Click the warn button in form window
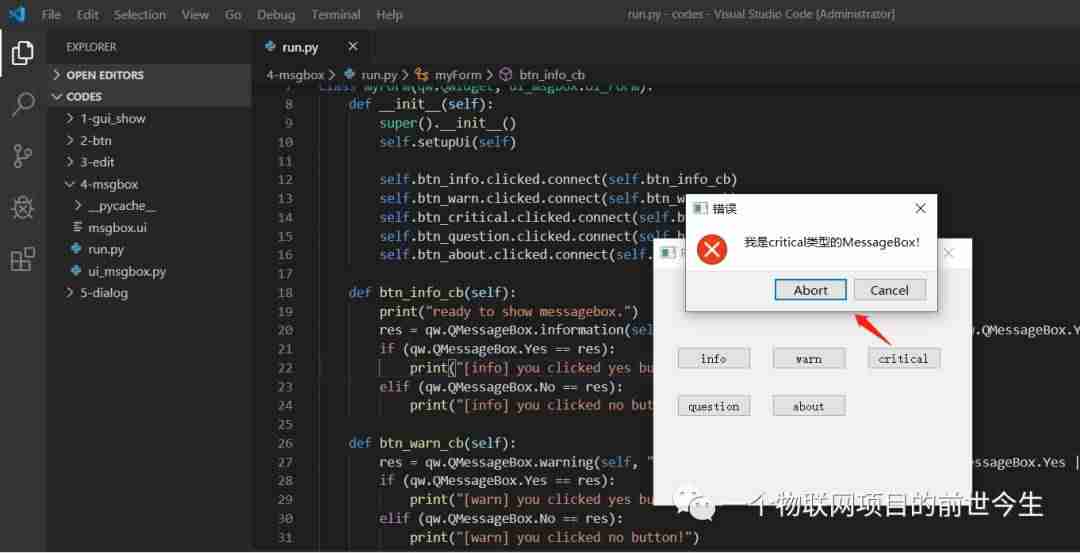The height and width of the screenshot is (553, 1080). point(809,358)
